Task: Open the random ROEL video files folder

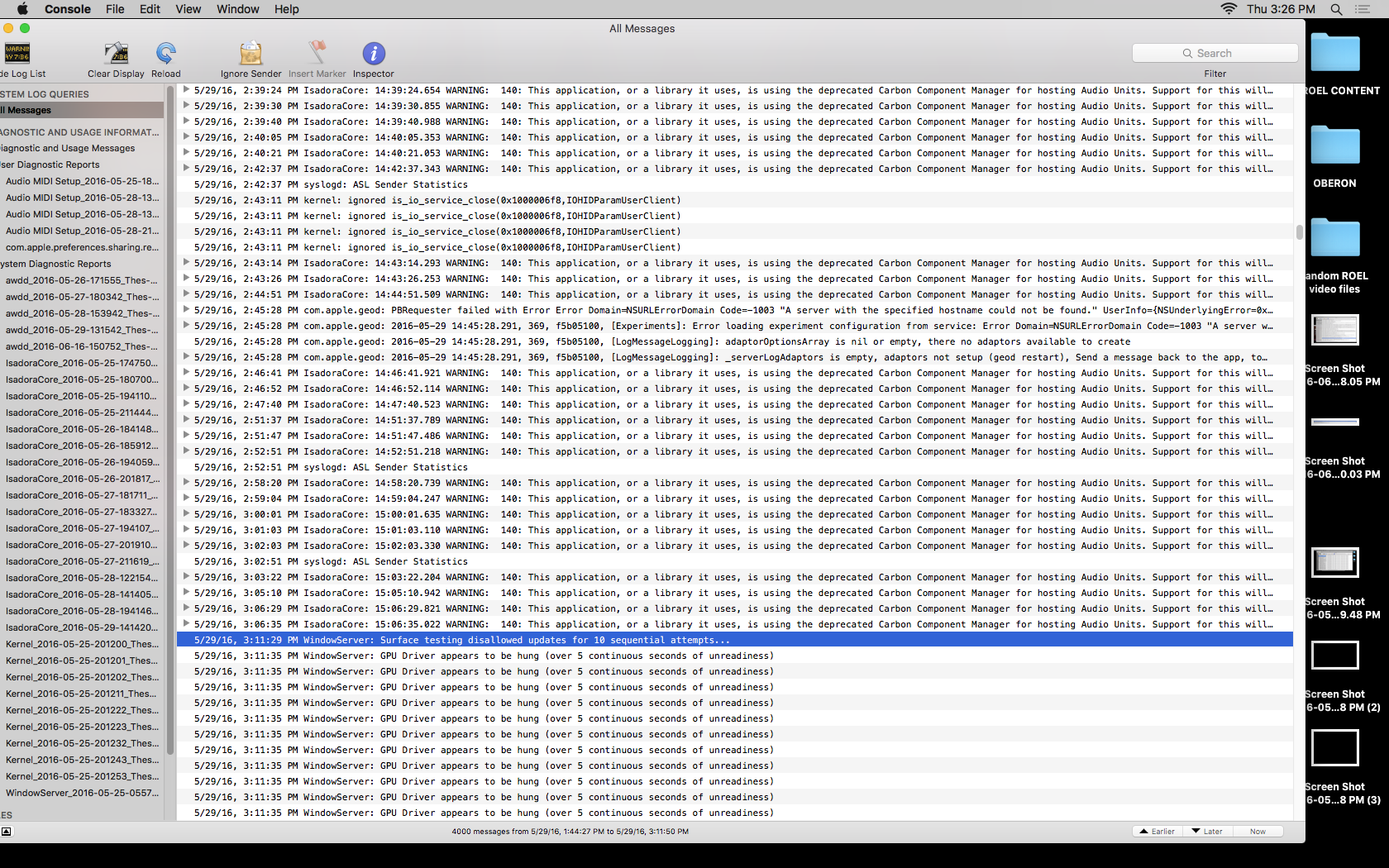Action: (1334, 238)
